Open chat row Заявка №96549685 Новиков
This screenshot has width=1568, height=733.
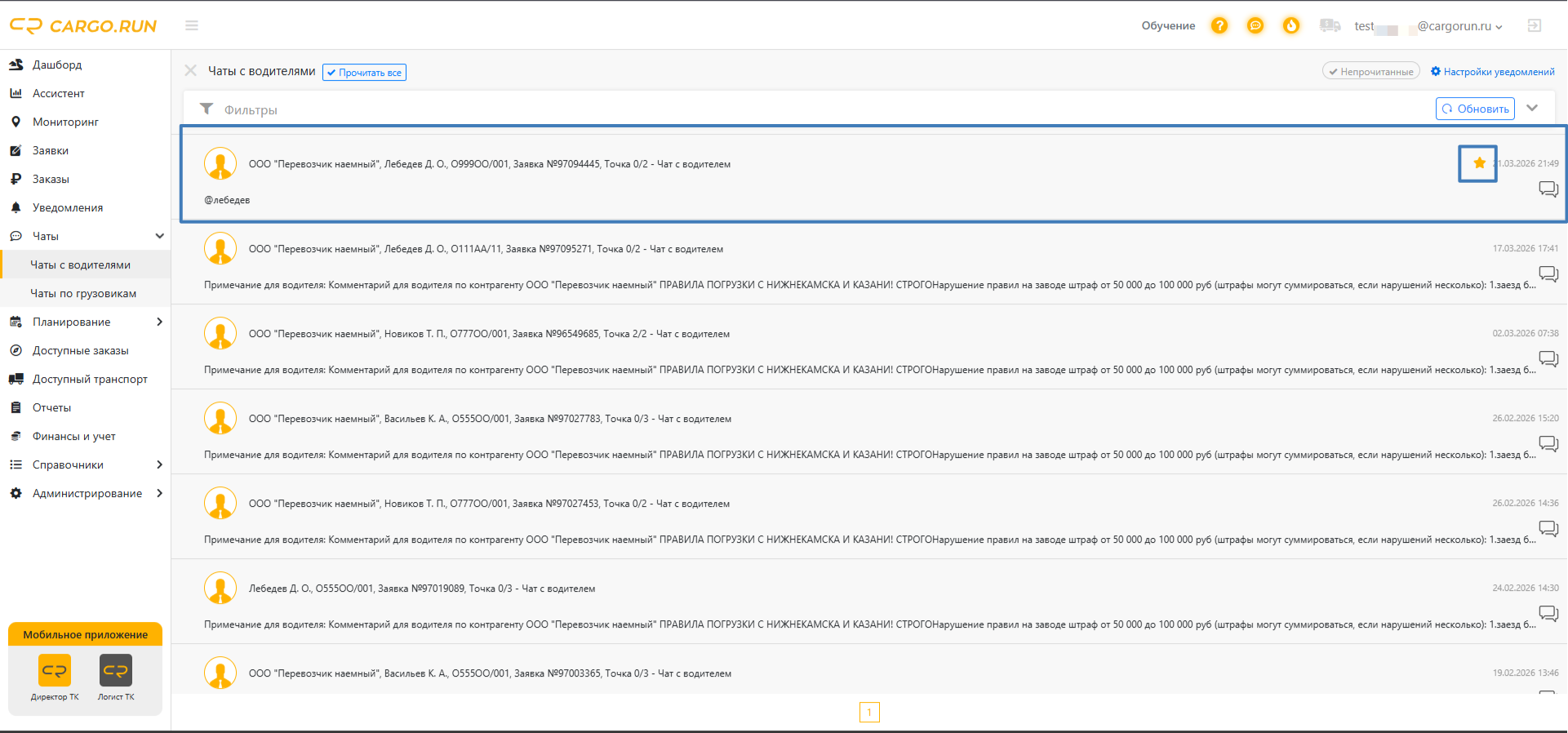(x=869, y=346)
